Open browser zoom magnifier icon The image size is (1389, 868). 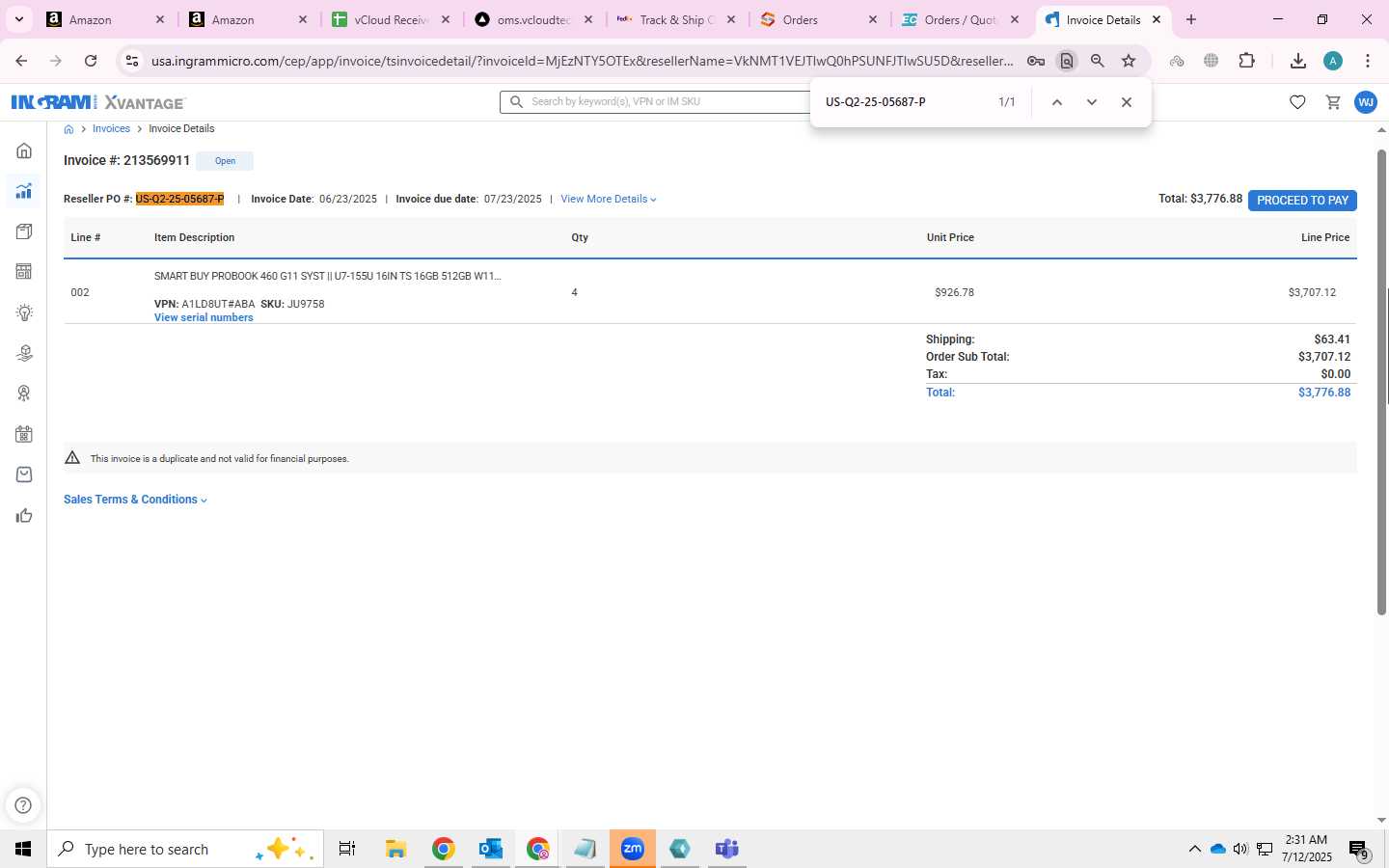(x=1097, y=61)
